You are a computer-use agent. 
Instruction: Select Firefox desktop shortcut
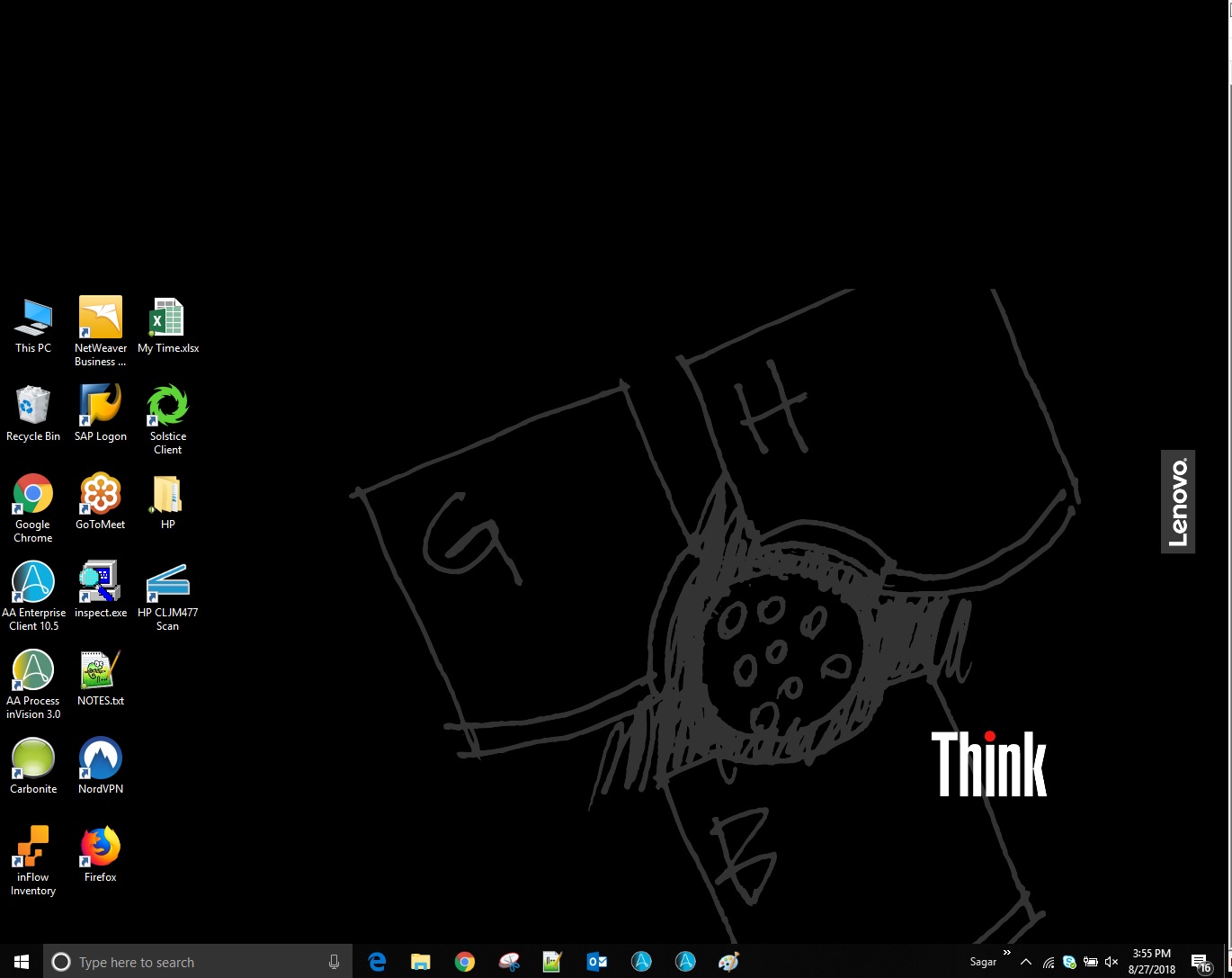pyautogui.click(x=101, y=855)
